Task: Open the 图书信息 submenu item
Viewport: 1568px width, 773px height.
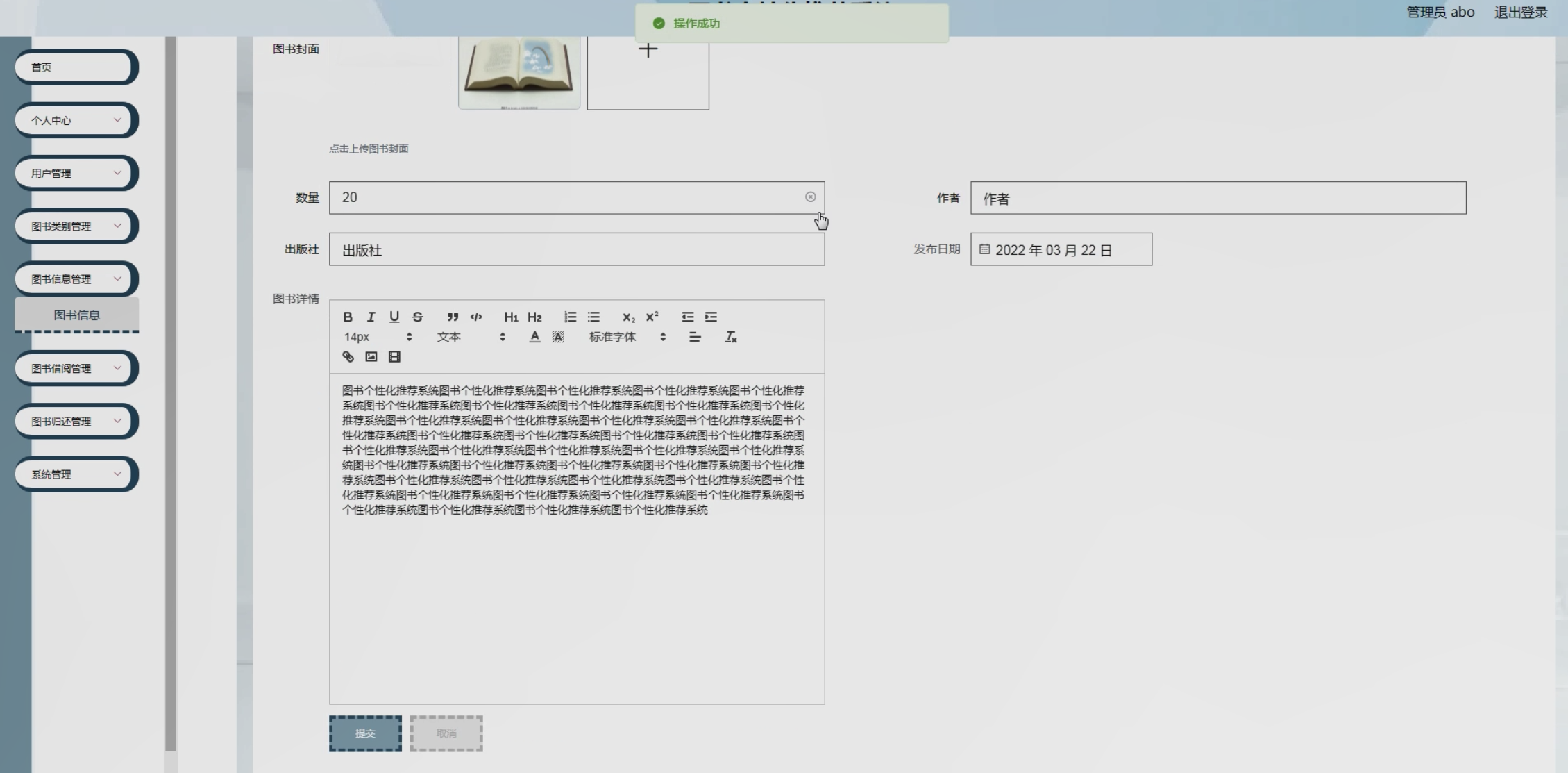Action: click(x=76, y=315)
